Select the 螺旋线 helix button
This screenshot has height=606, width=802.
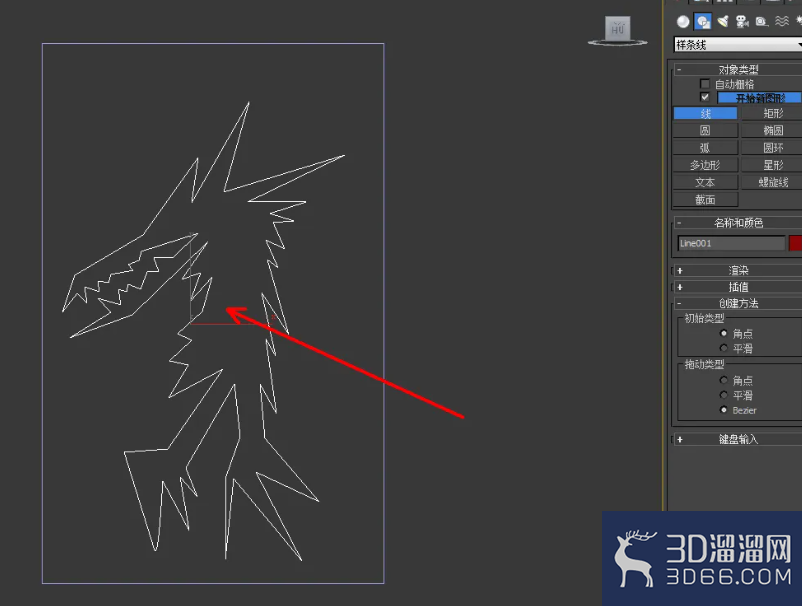point(772,183)
